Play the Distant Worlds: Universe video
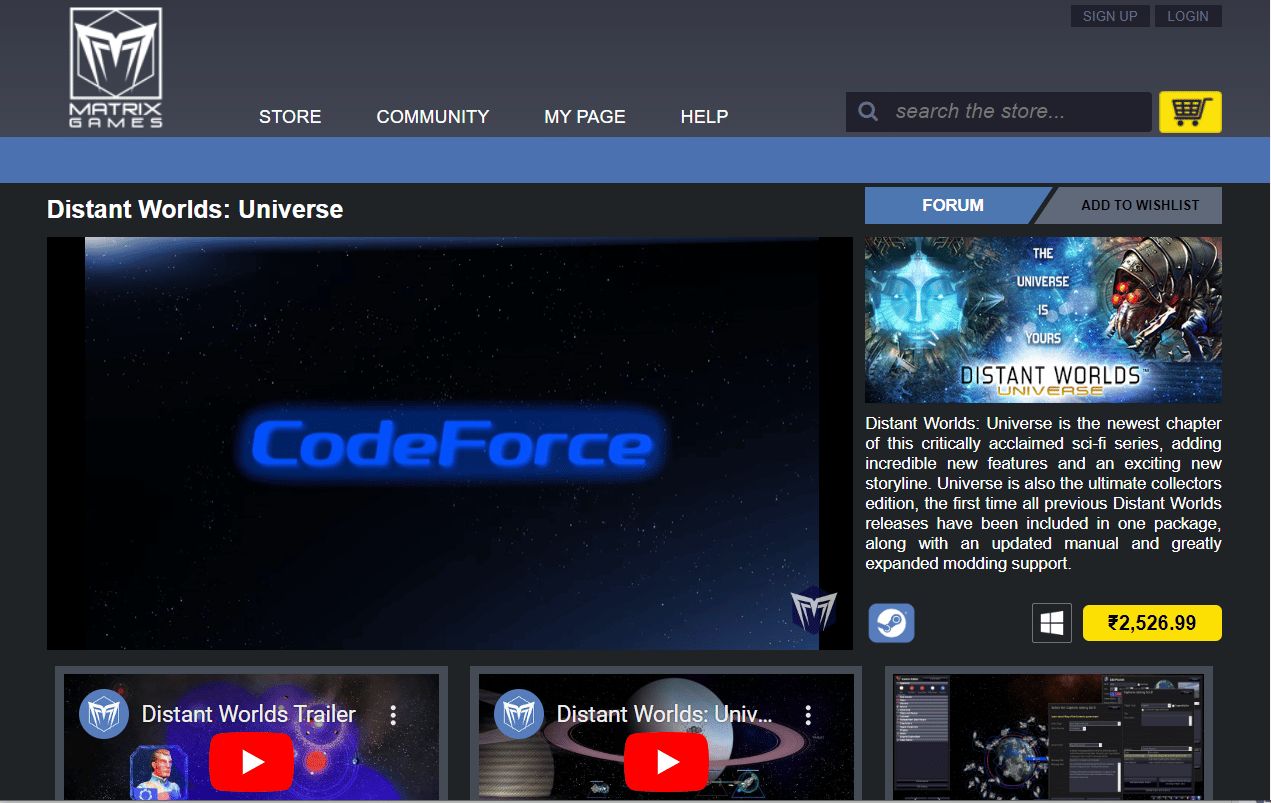1271x803 pixels. (667, 761)
